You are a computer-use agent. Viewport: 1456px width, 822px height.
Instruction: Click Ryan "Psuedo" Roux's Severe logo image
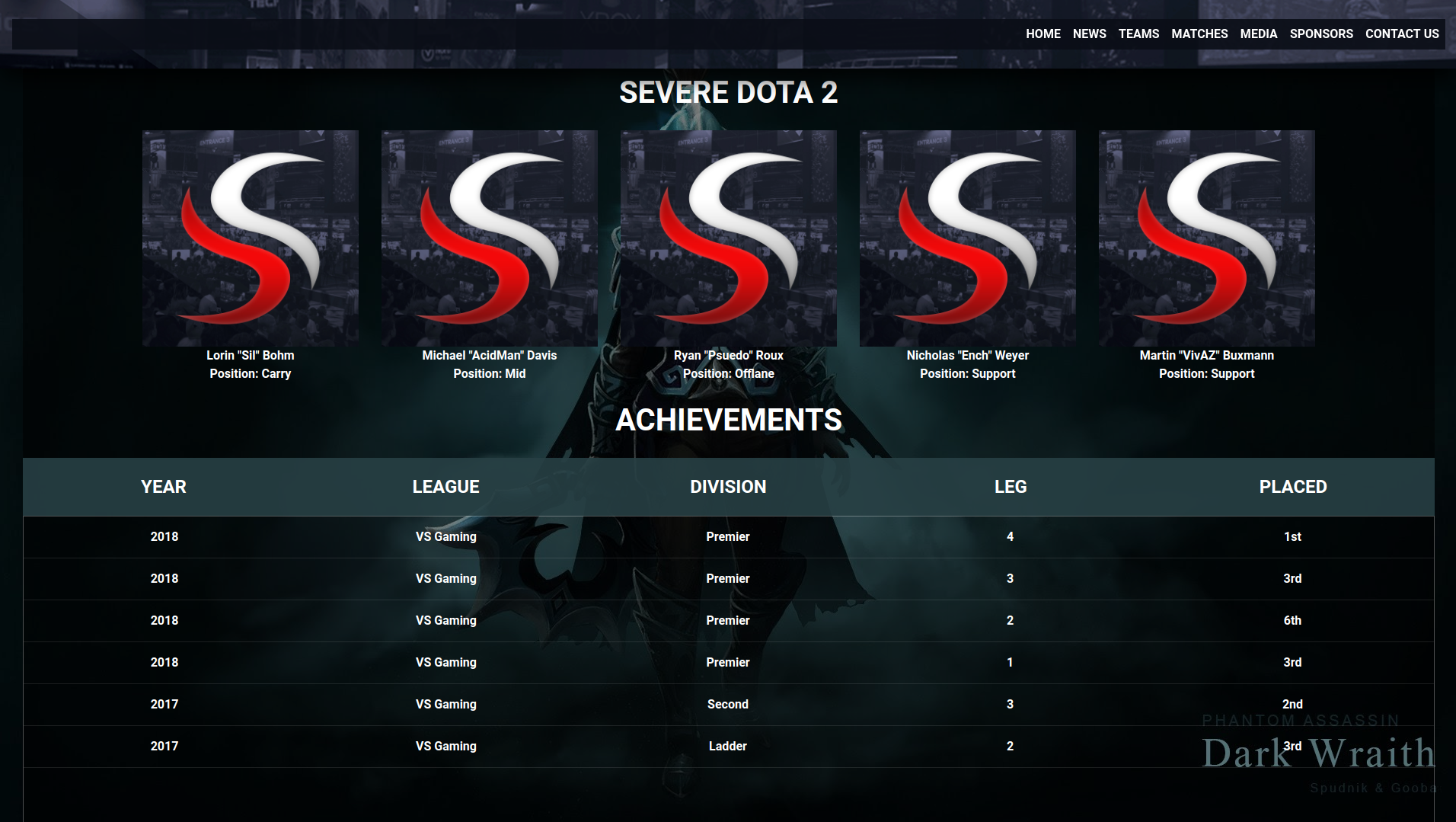(x=727, y=237)
